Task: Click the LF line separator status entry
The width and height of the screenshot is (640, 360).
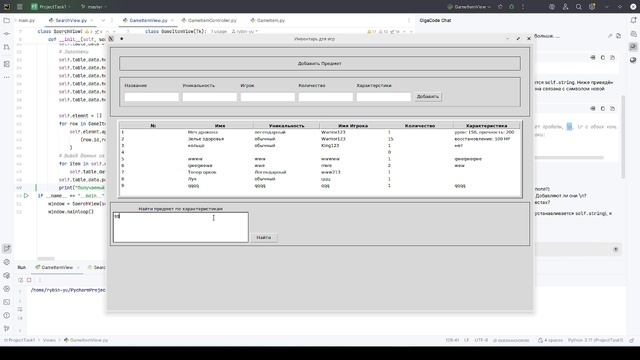Action: tap(467, 340)
